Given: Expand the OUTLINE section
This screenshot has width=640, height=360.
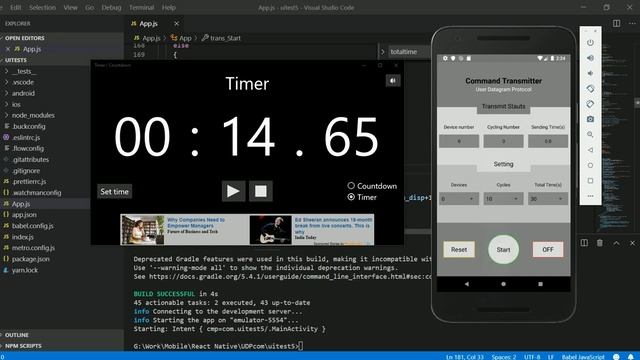Looking at the screenshot, I should [16, 335].
